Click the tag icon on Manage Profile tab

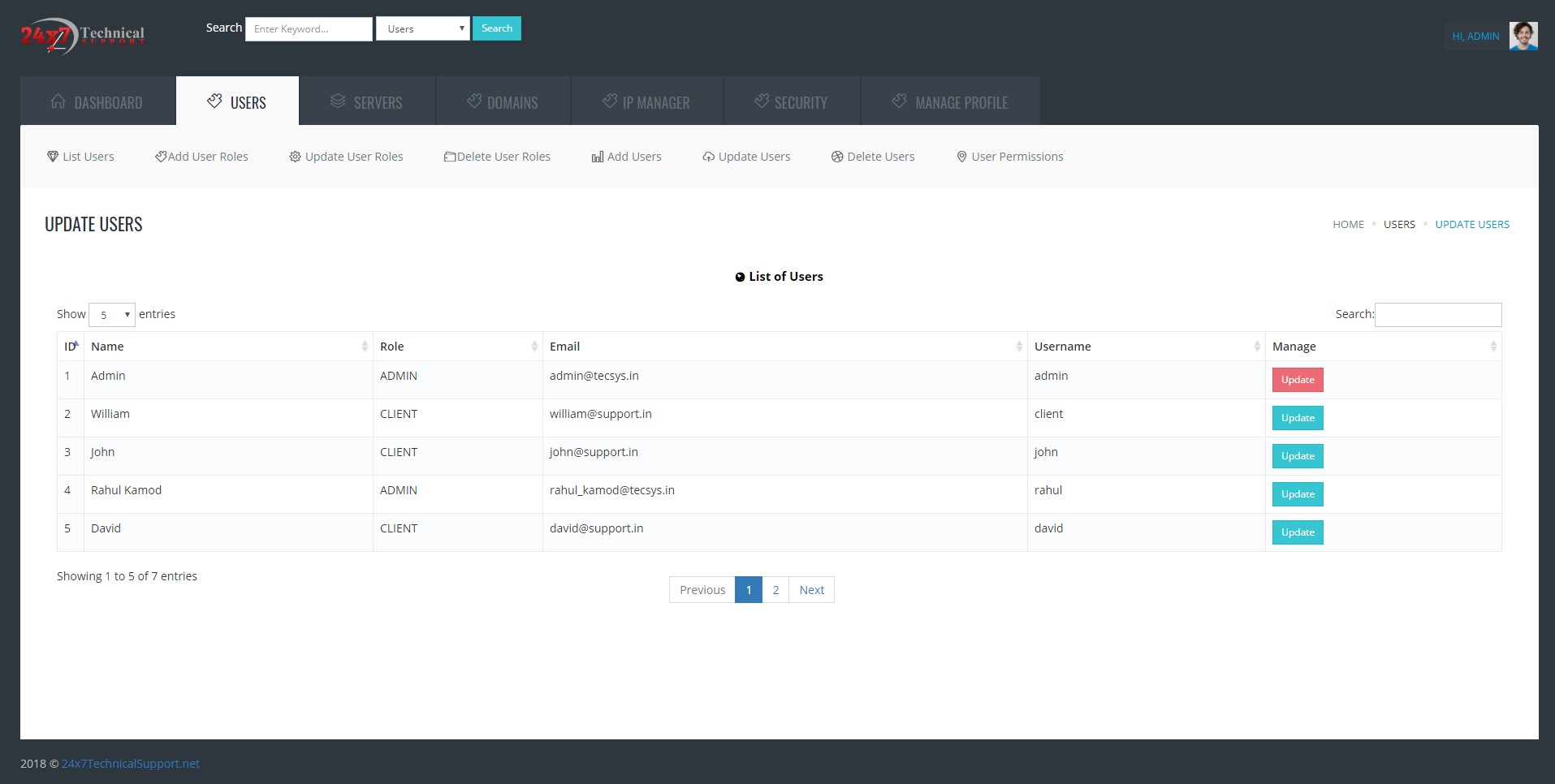[x=899, y=101]
